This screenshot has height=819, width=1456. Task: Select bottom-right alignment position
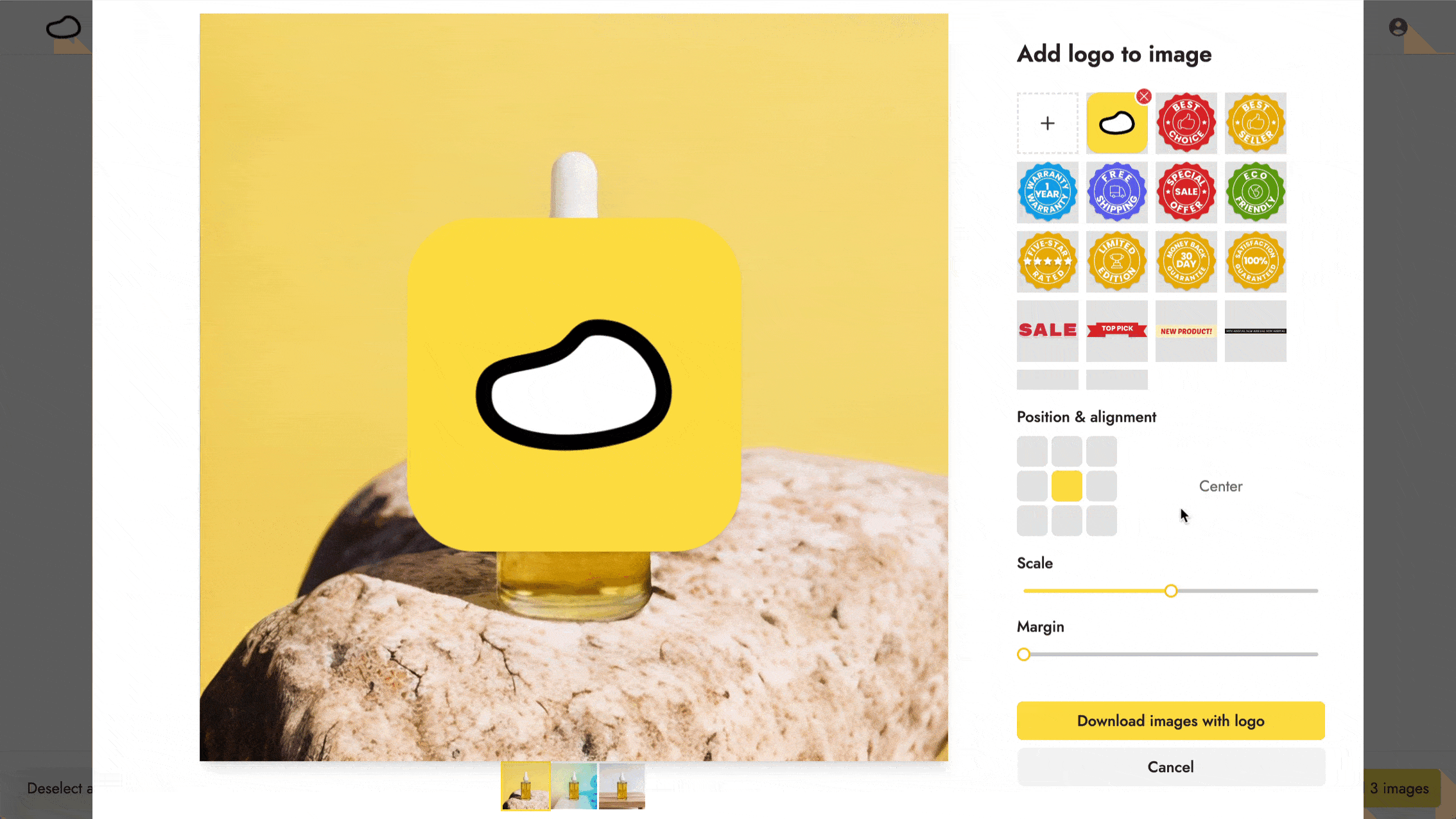click(x=1101, y=520)
